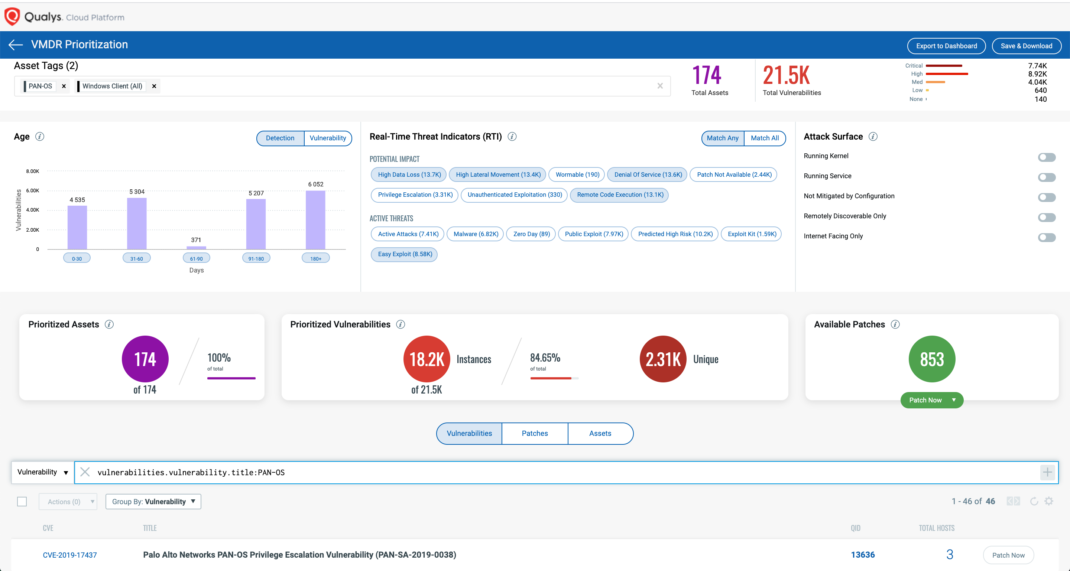Select the 0-30 days age range
This screenshot has width=1070, height=571.
[x=76, y=258]
